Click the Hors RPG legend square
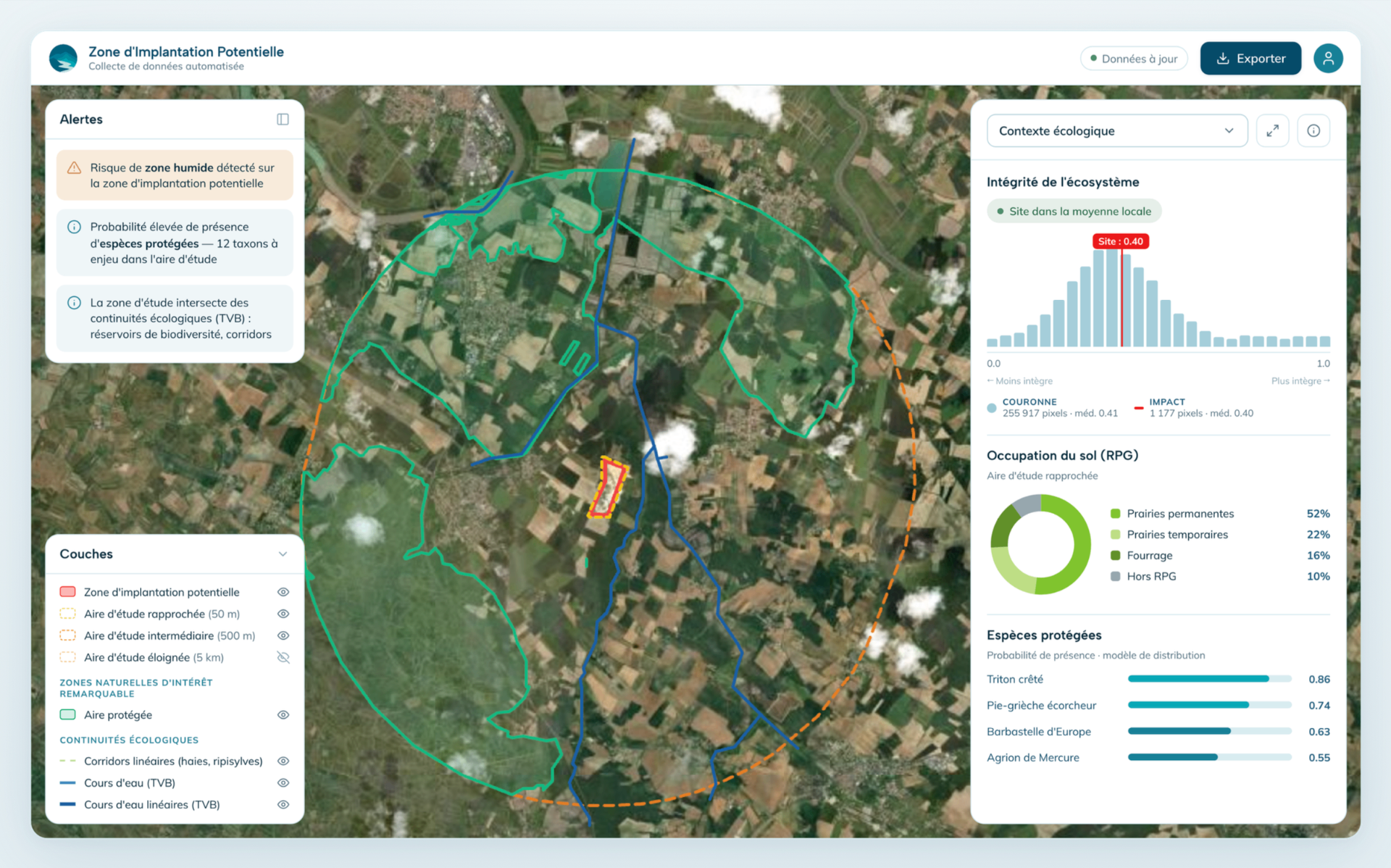 (x=1116, y=577)
